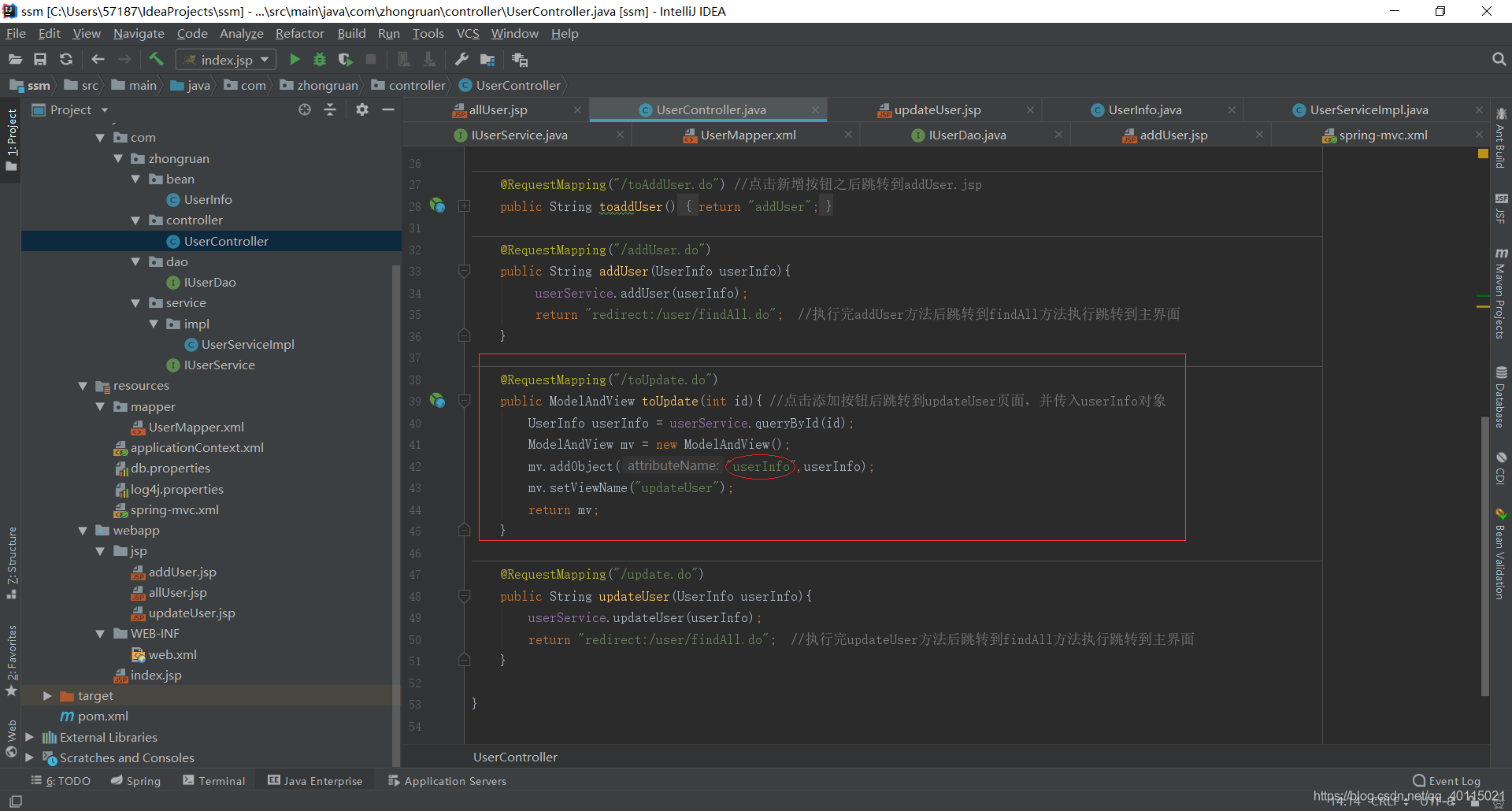
Task: Click the gutter bean icon on line 39
Action: click(x=437, y=401)
